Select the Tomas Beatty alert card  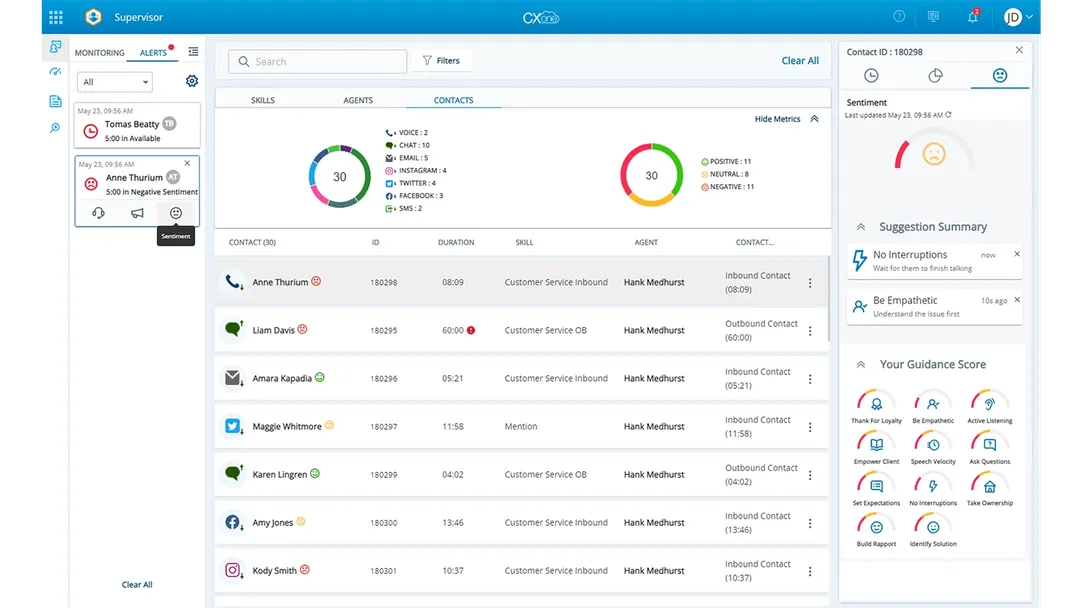137,125
